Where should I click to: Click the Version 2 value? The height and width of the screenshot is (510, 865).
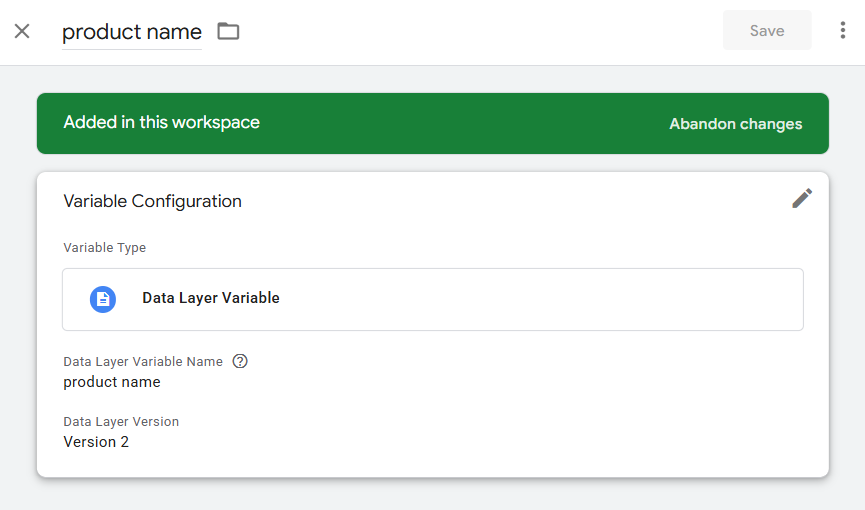click(96, 442)
